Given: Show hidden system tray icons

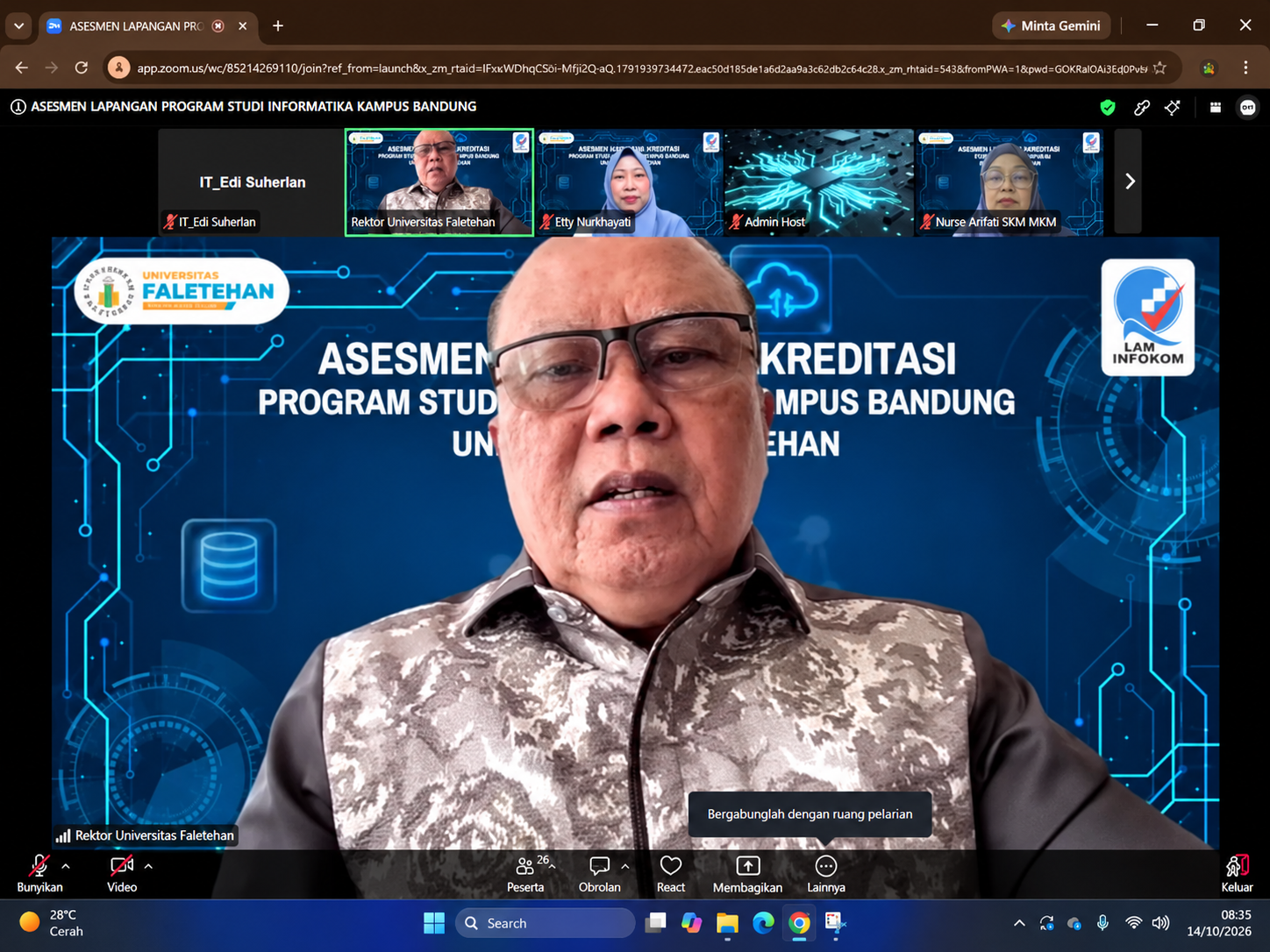Looking at the screenshot, I should coord(1019,923).
